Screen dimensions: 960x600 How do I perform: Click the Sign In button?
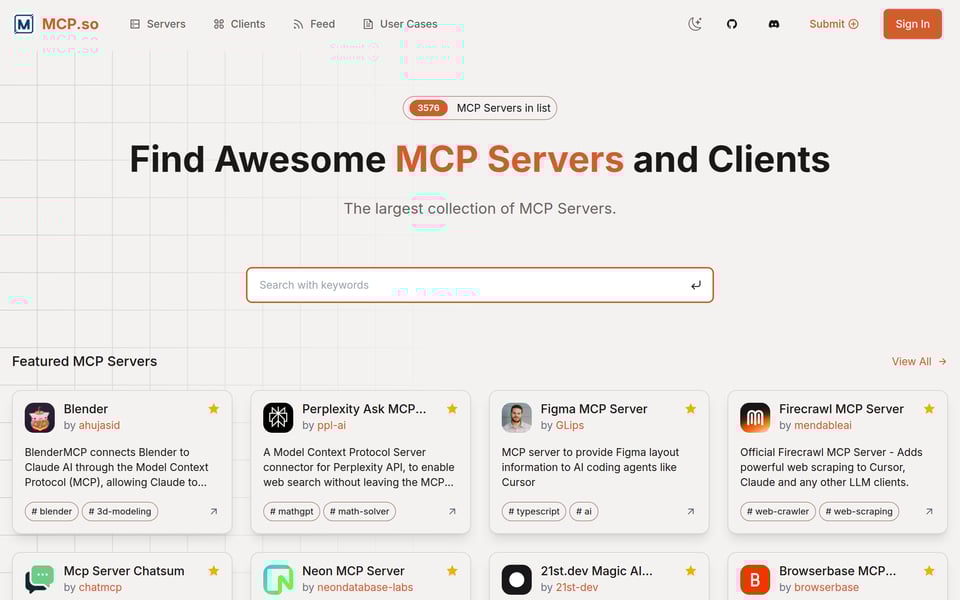click(x=912, y=24)
